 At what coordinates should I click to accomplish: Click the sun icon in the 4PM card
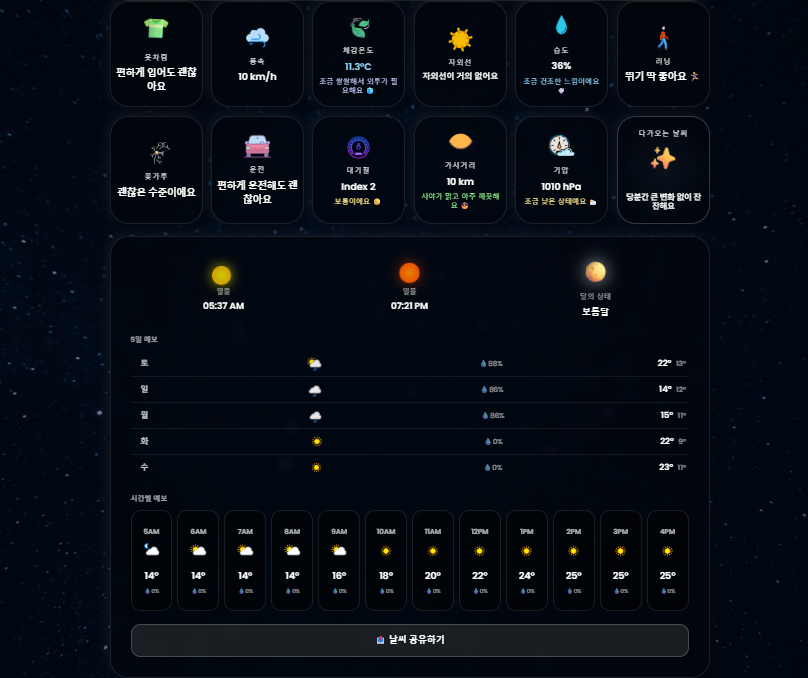(667, 551)
